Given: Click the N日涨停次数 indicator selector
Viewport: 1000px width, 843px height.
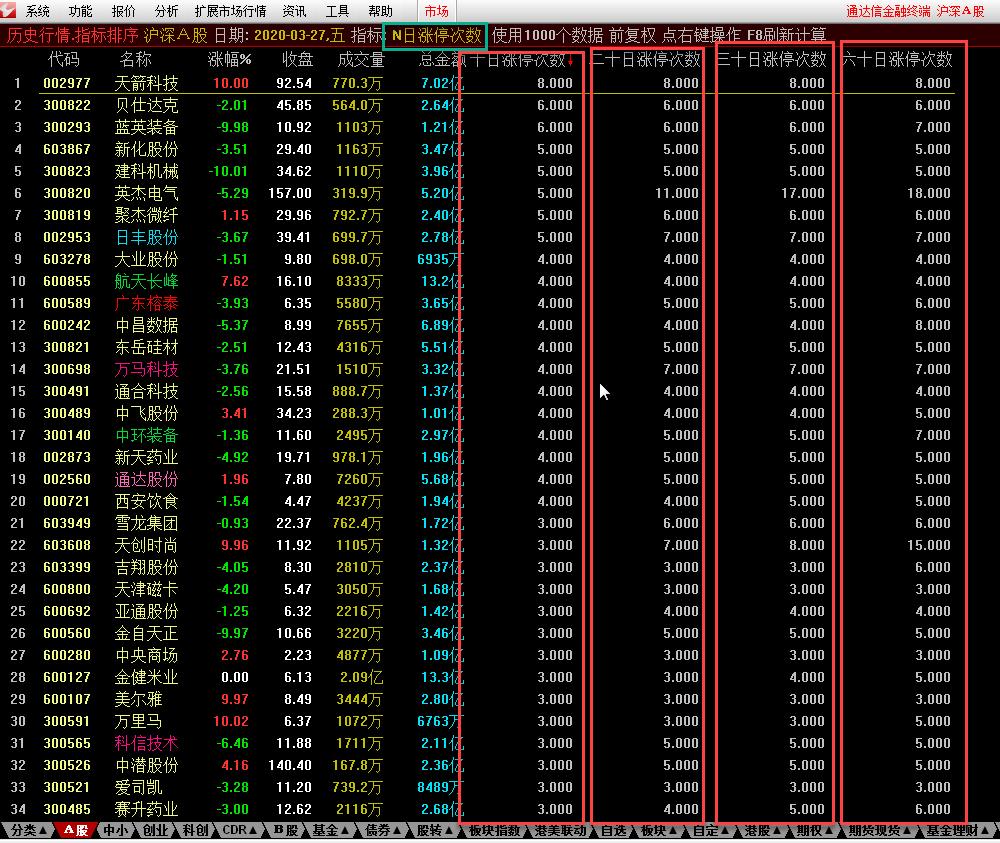Looking at the screenshot, I should pyautogui.click(x=436, y=36).
